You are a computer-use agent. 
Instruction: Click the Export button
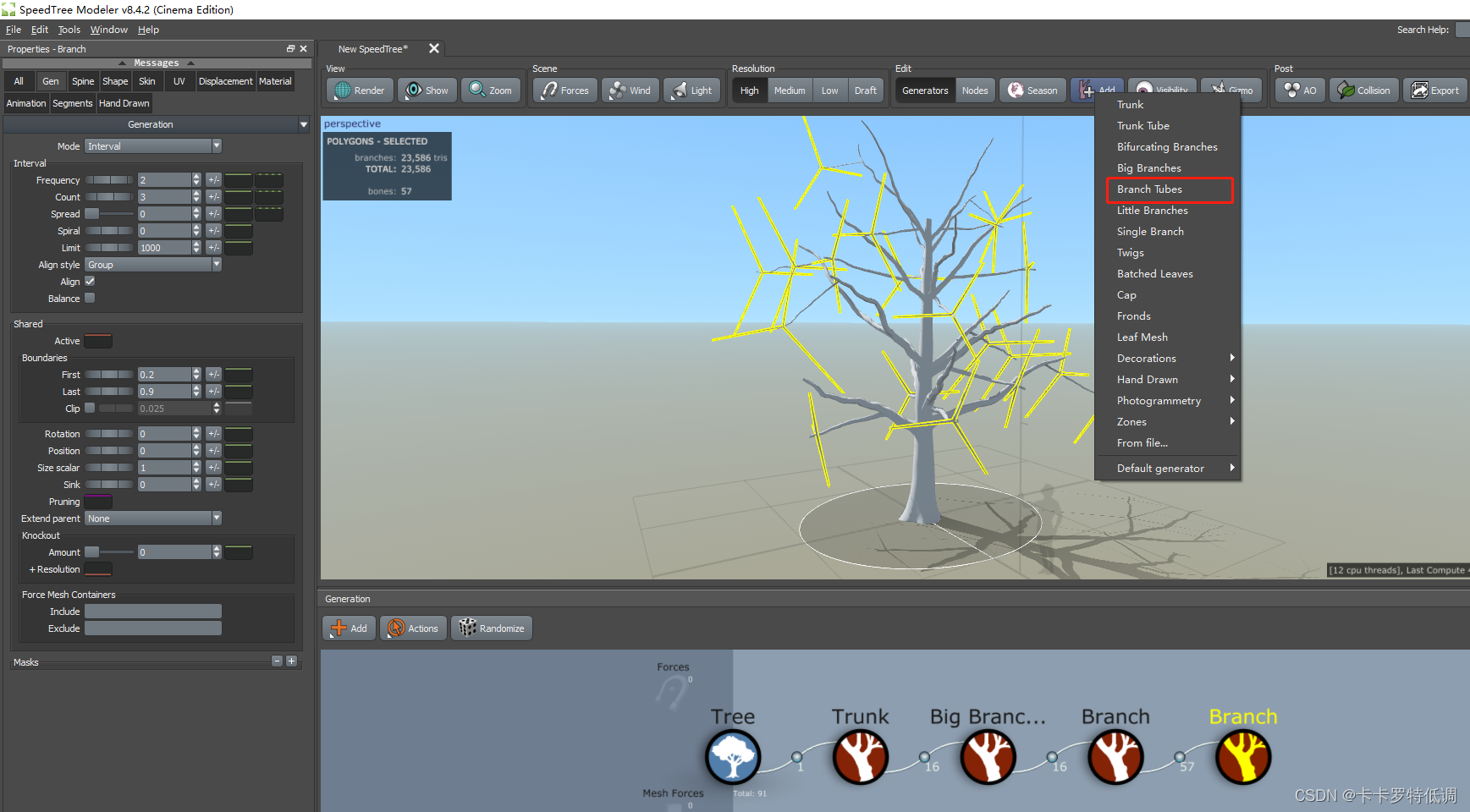click(x=1435, y=91)
